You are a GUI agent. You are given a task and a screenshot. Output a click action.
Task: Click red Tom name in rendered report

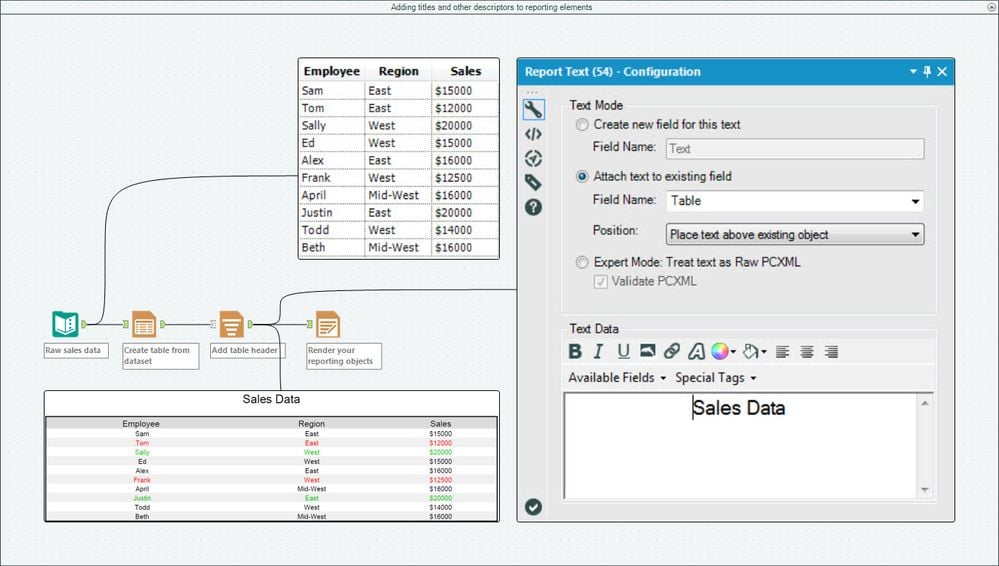click(x=142, y=443)
